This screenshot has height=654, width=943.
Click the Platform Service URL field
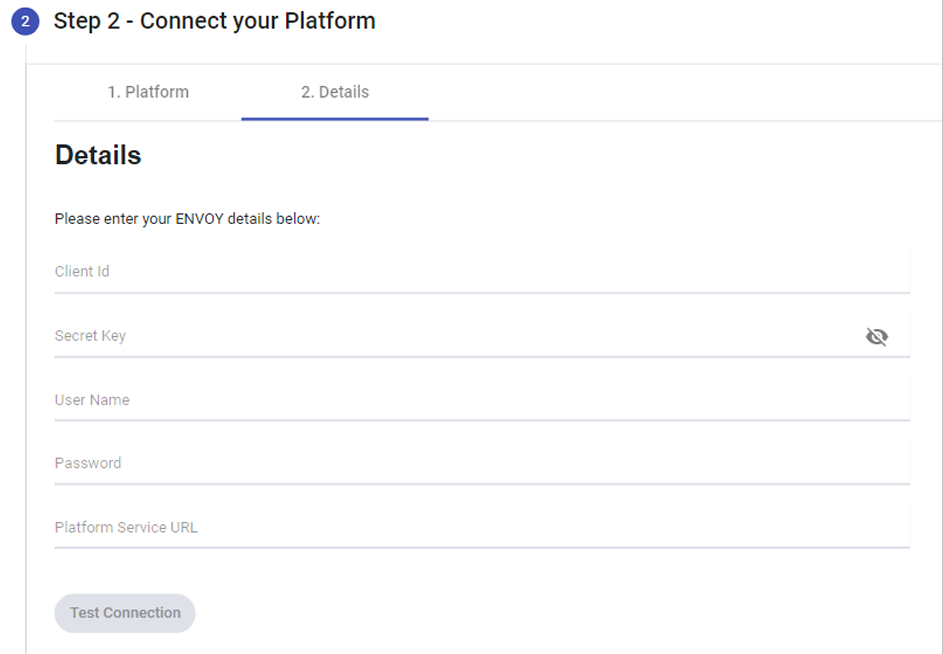point(482,527)
